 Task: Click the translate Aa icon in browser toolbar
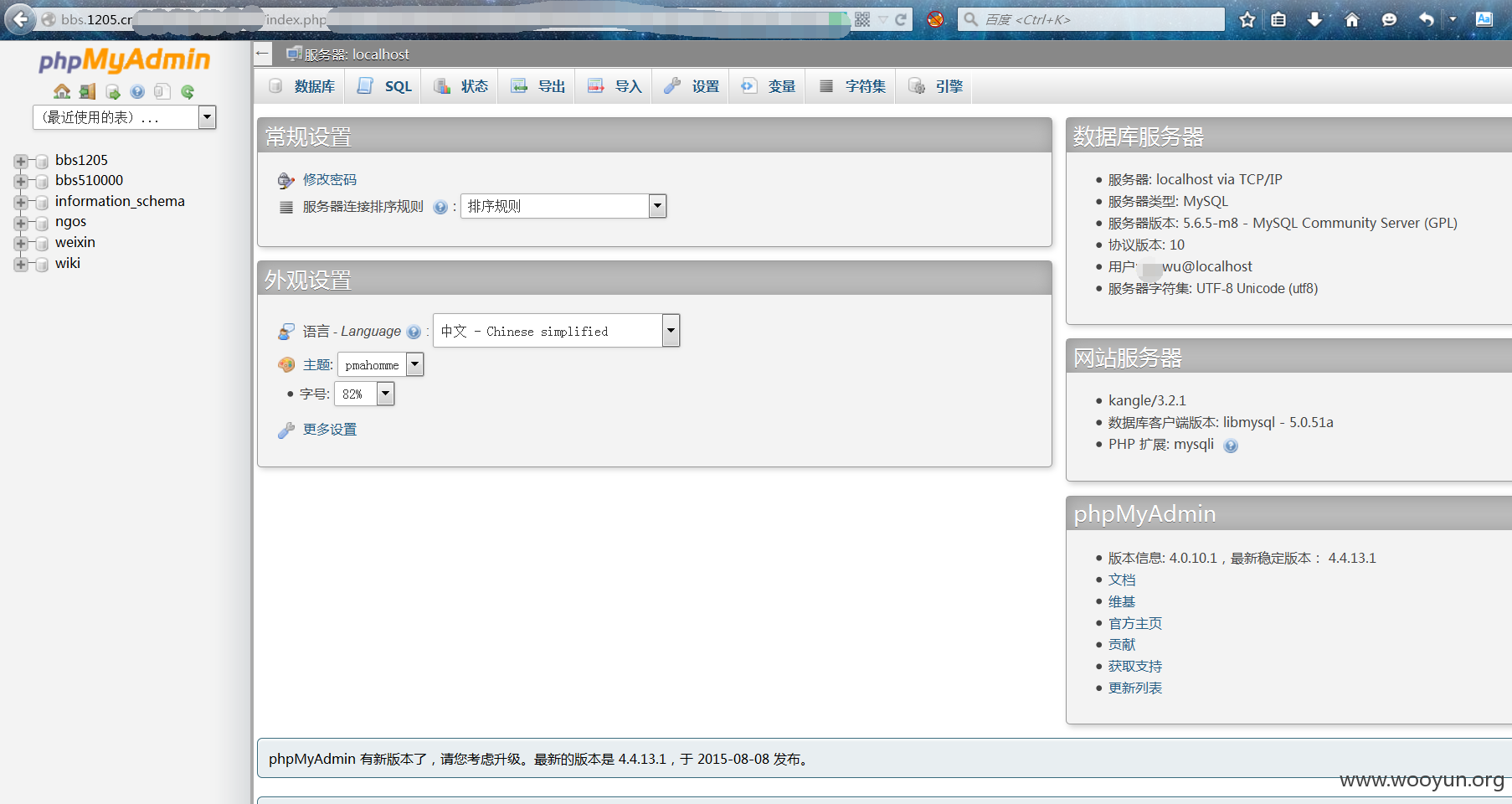pyautogui.click(x=1484, y=19)
